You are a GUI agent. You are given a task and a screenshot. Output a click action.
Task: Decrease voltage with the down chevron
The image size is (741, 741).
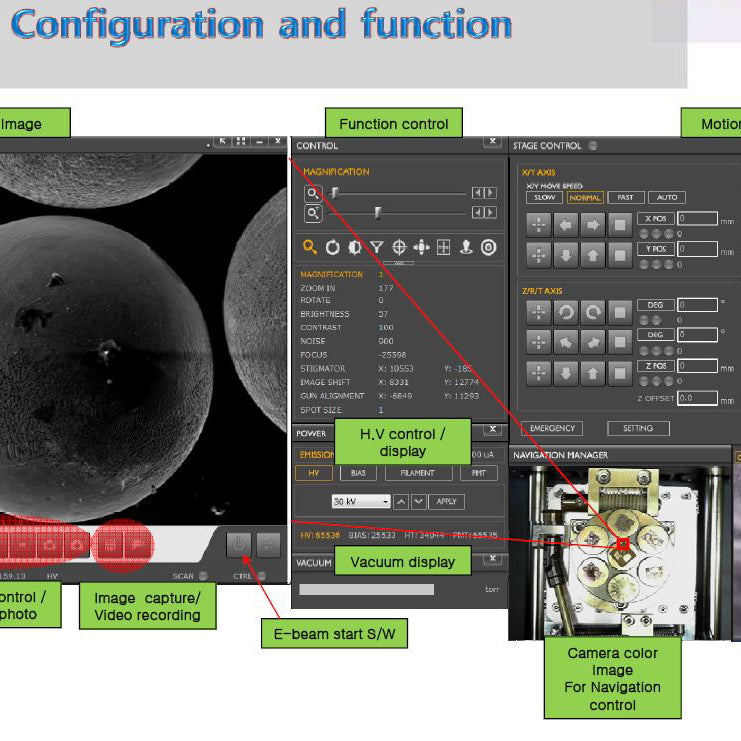pyautogui.click(x=419, y=501)
